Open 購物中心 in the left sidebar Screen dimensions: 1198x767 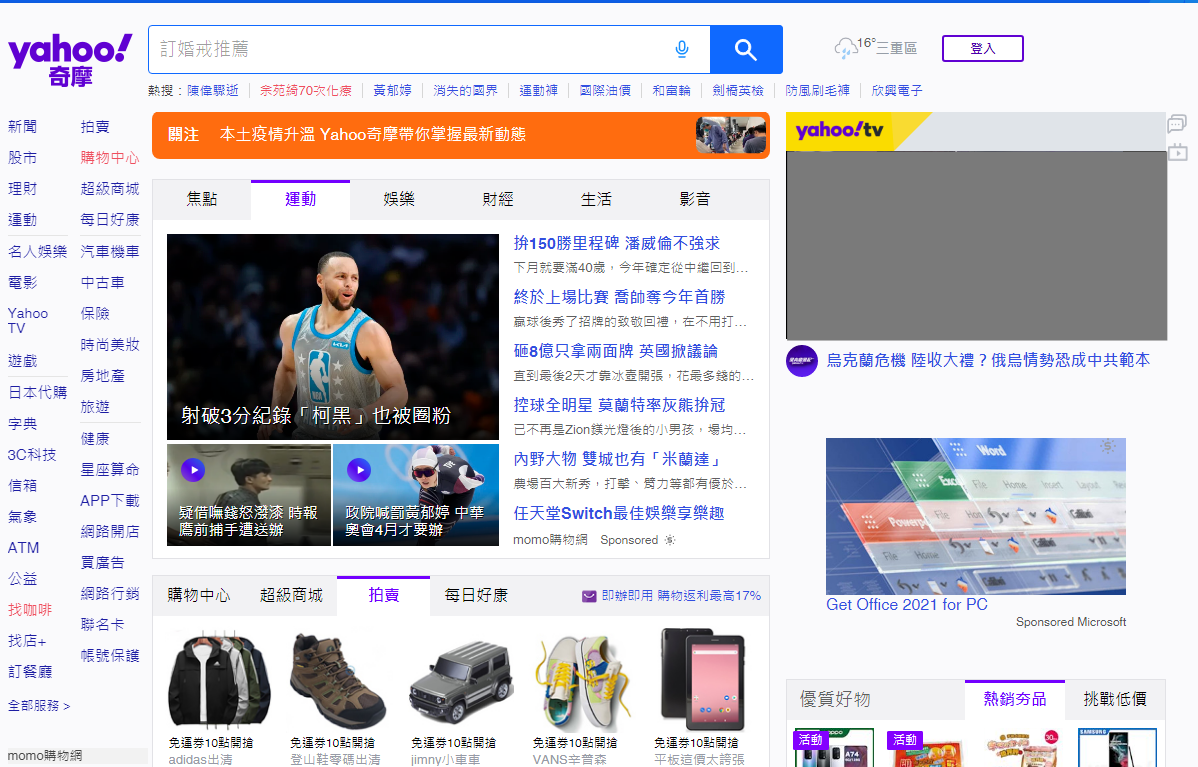click(110, 158)
